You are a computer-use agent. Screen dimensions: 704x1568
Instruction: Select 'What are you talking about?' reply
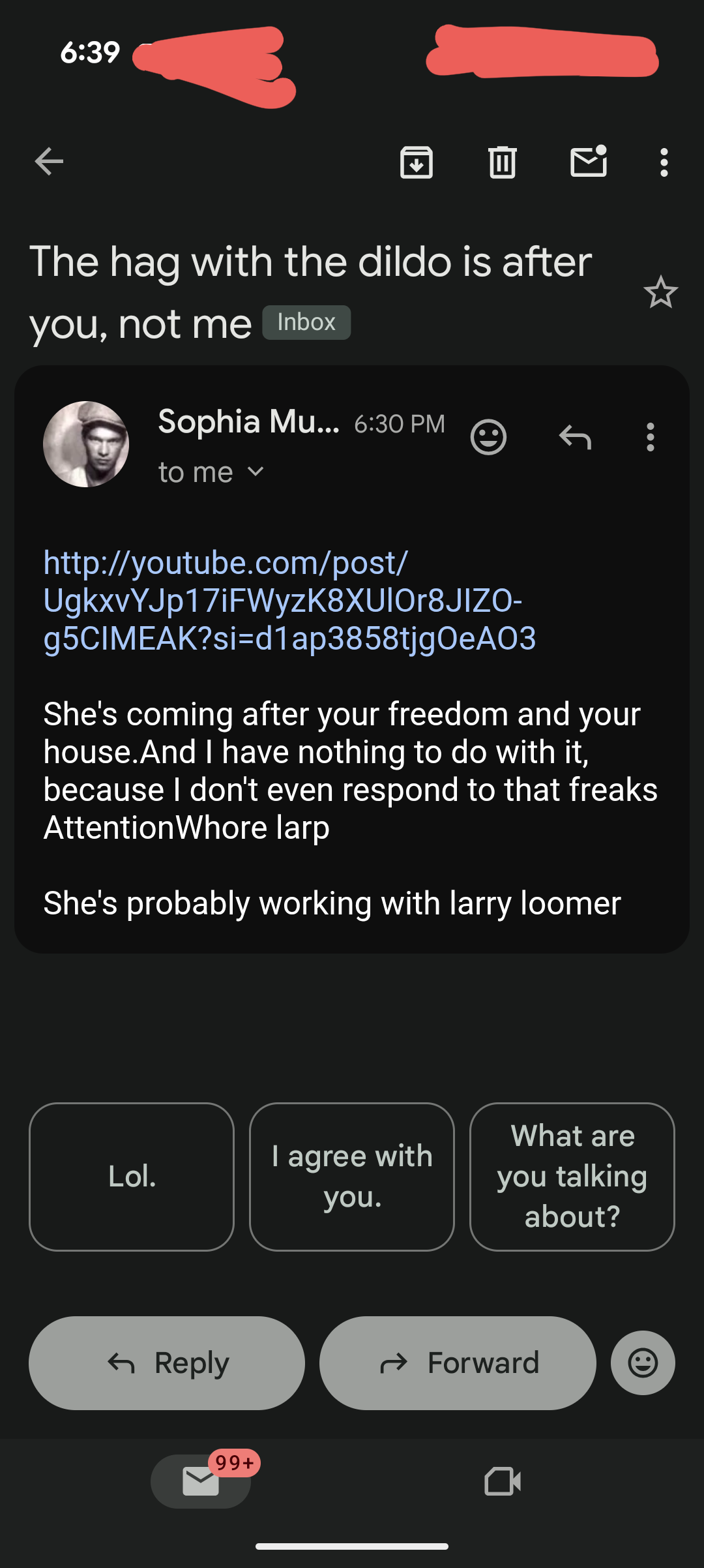tap(572, 1177)
